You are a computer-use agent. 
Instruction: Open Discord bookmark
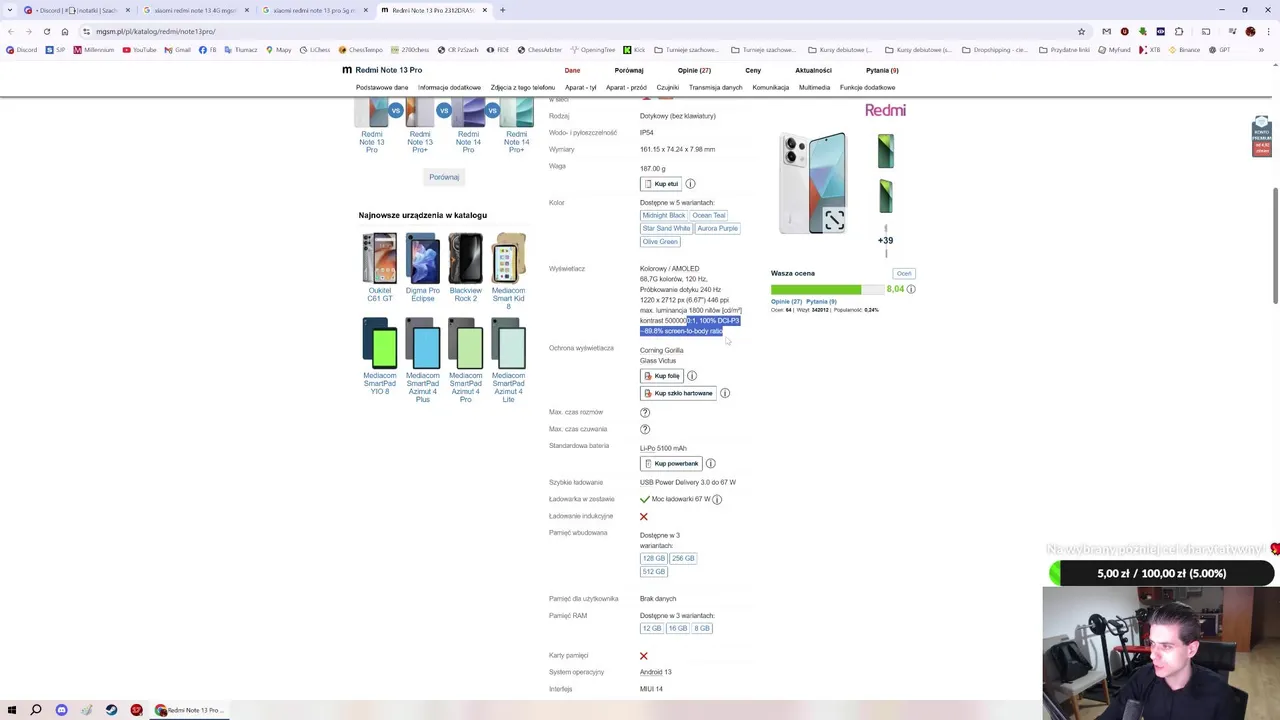(x=21, y=50)
